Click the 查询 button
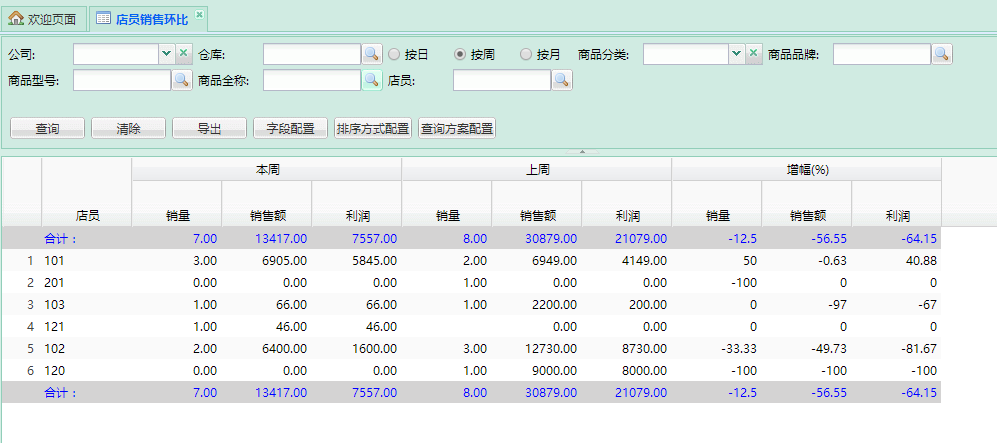The image size is (997, 443). click(x=47, y=128)
